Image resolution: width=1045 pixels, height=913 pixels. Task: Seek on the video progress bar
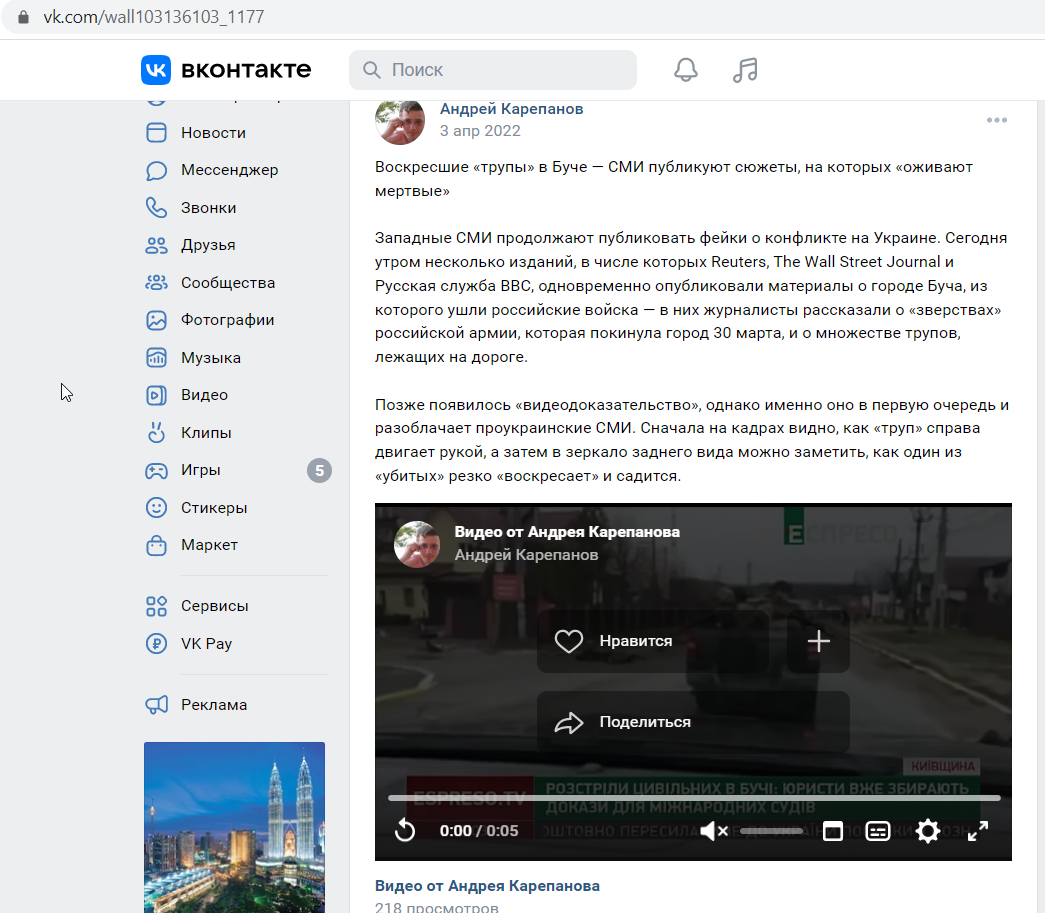[x=694, y=798]
